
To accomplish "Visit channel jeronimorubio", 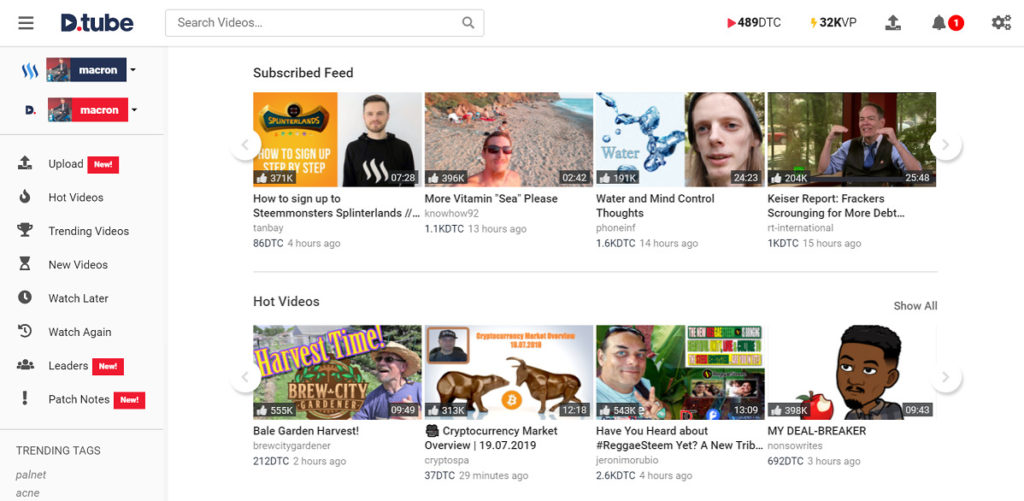I will pyautogui.click(x=628, y=461).
